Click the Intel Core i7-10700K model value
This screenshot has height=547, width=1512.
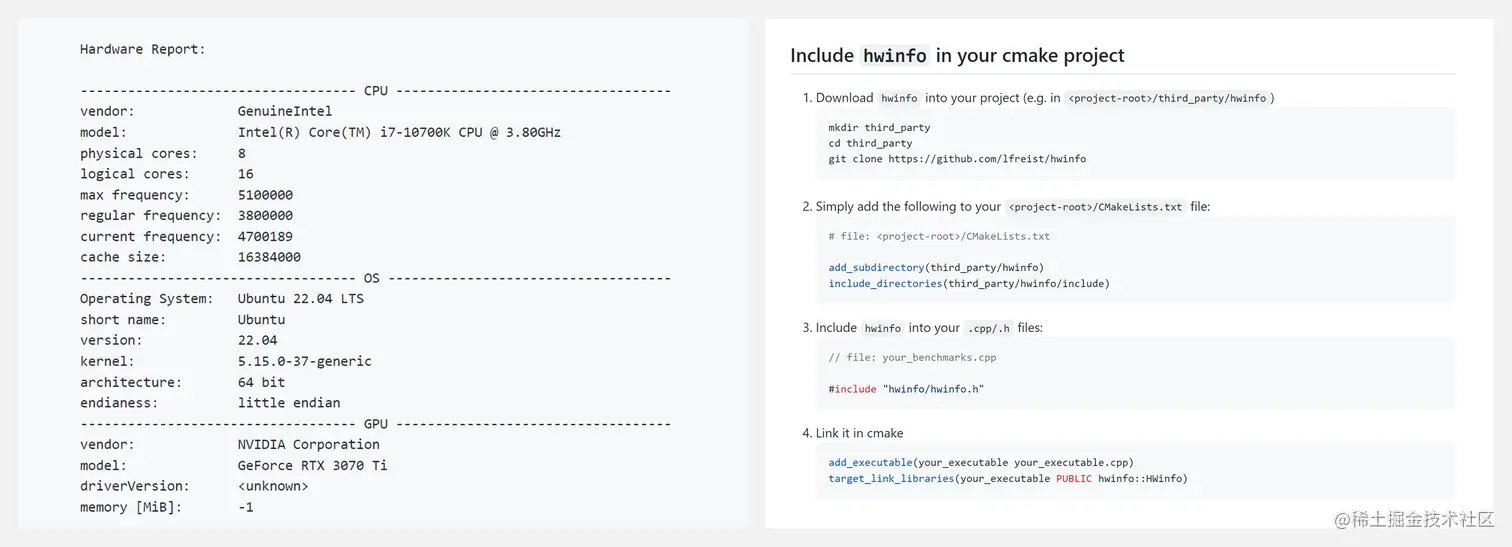coord(399,132)
